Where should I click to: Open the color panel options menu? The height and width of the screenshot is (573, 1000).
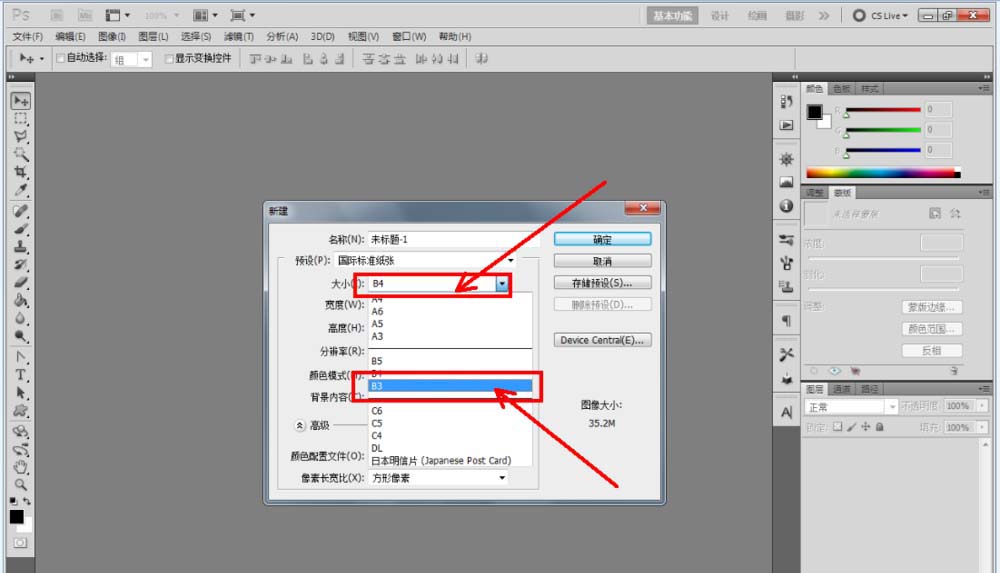click(x=984, y=89)
